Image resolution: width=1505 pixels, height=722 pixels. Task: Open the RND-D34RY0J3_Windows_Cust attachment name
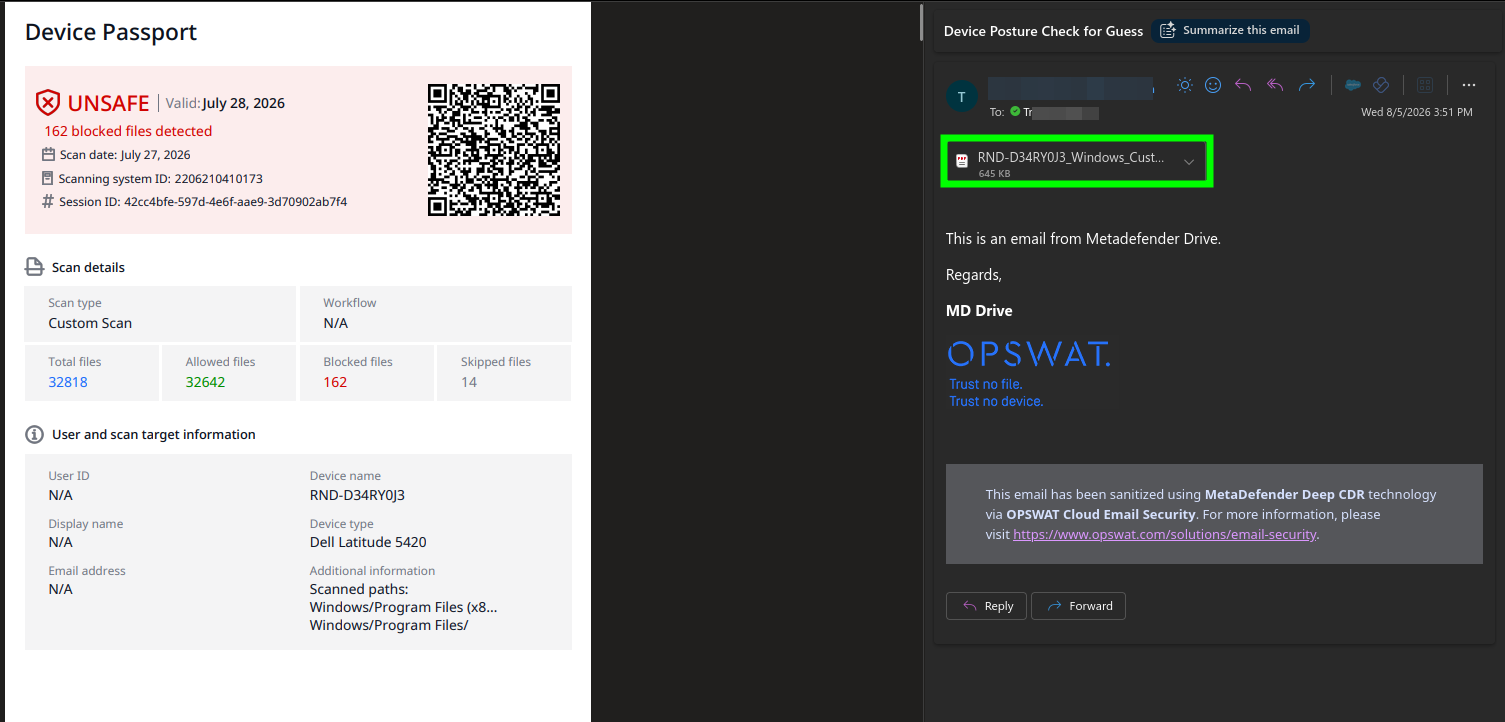pos(1071,158)
